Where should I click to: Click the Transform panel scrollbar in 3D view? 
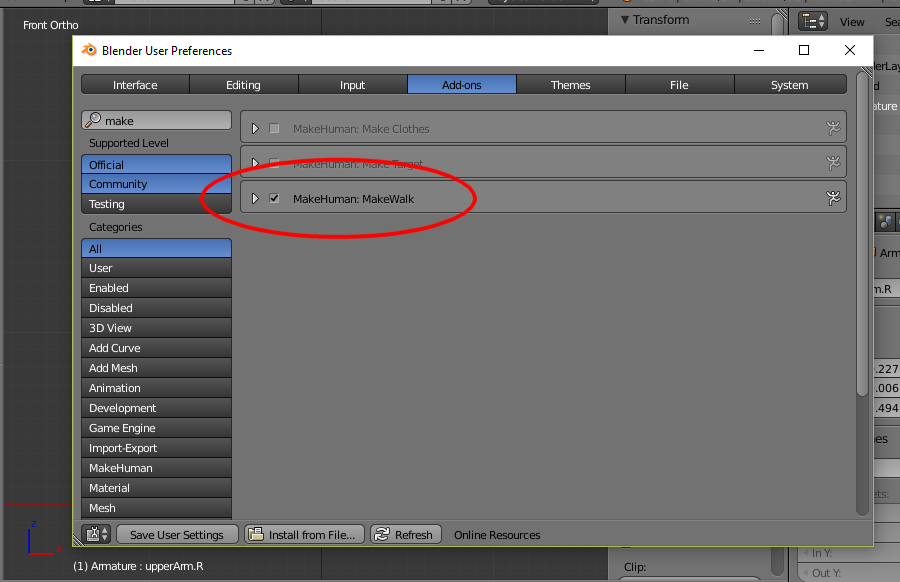click(778, 23)
